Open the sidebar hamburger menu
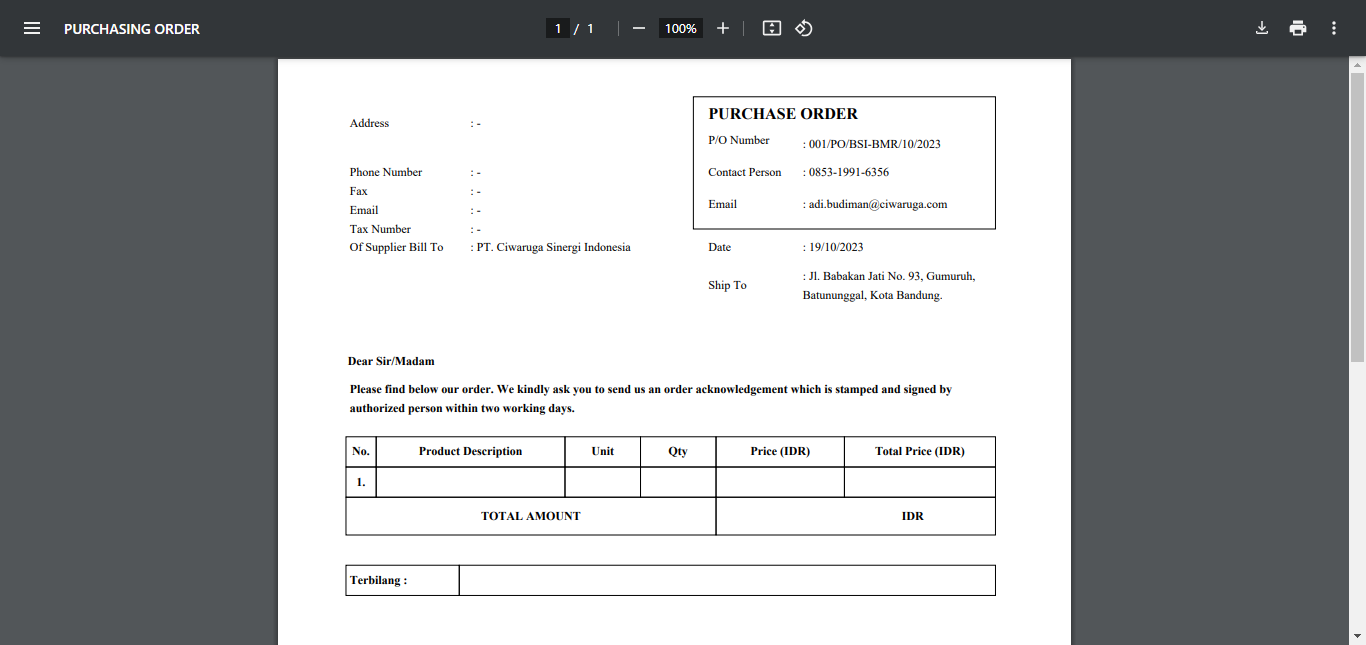This screenshot has height=645, width=1366. [x=32, y=28]
